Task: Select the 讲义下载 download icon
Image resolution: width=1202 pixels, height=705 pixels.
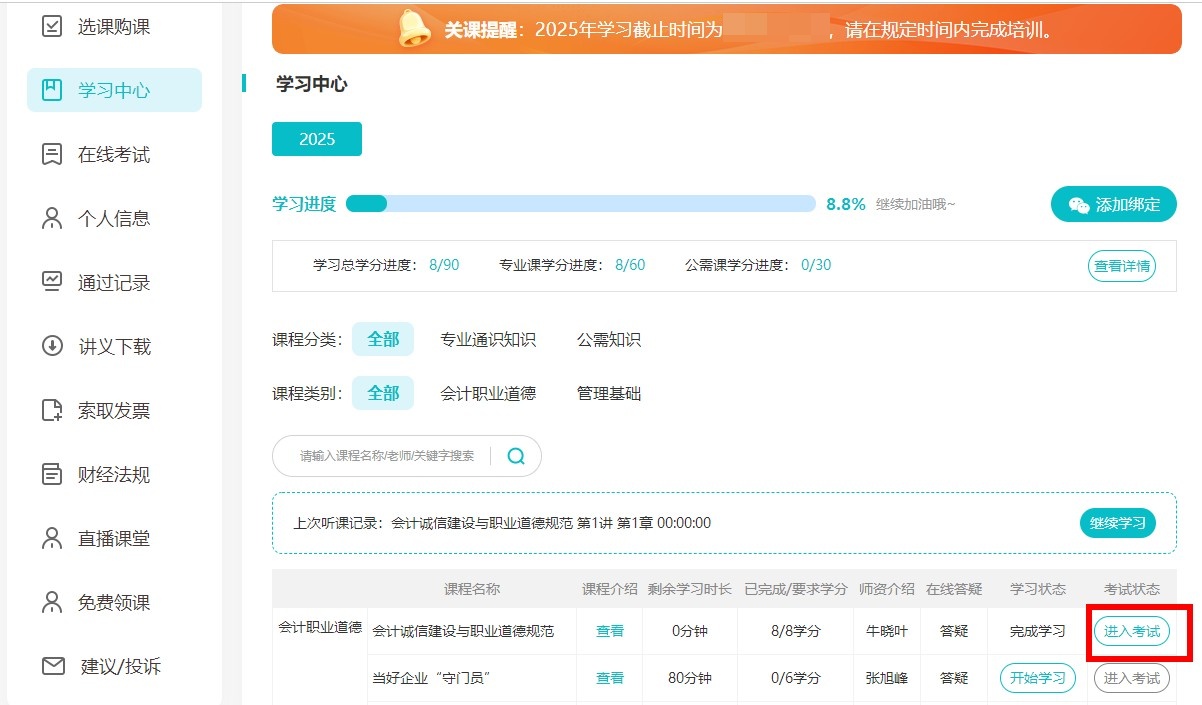Action: click(50, 346)
